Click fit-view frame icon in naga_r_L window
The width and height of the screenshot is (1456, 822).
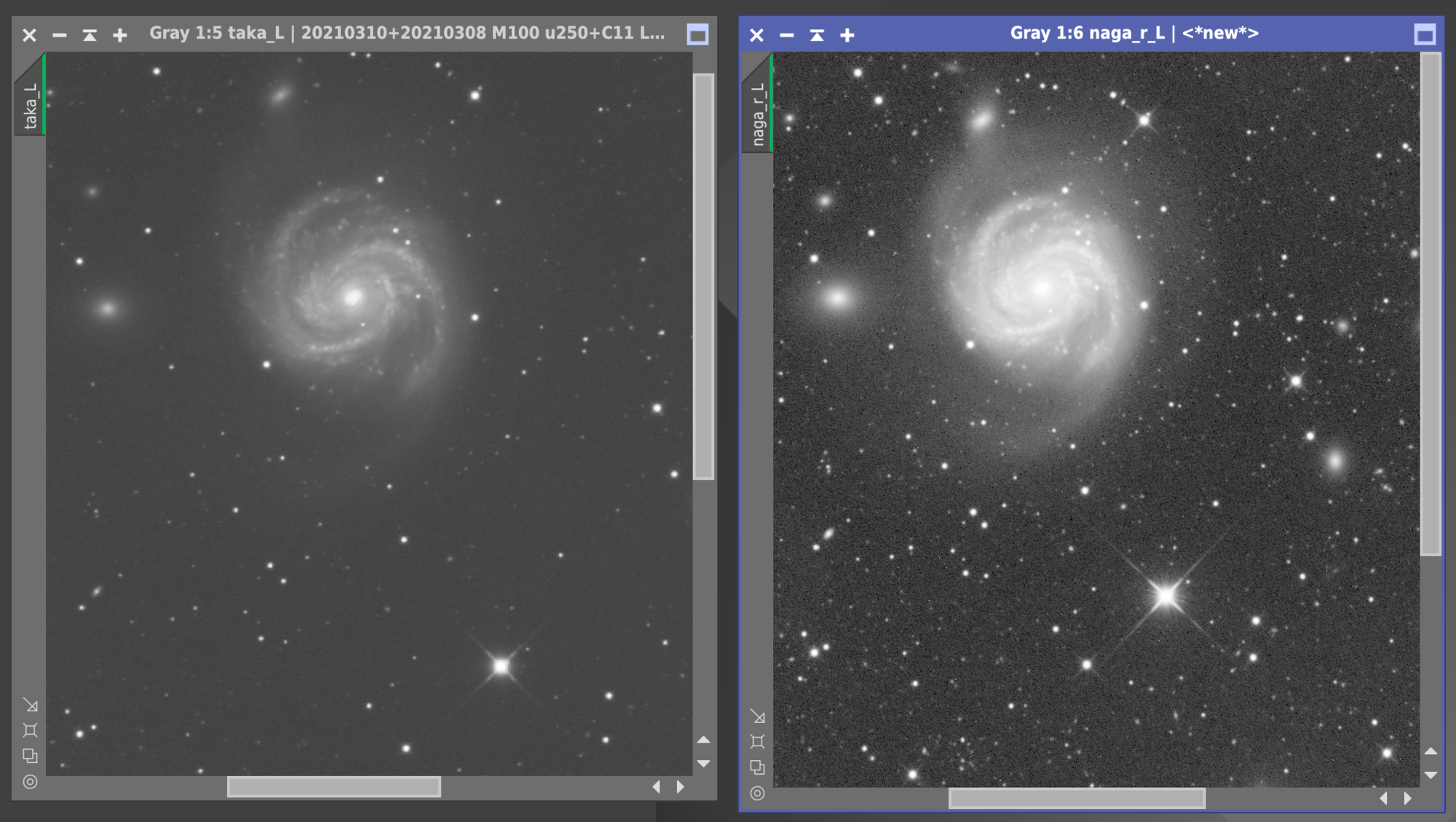point(757,742)
